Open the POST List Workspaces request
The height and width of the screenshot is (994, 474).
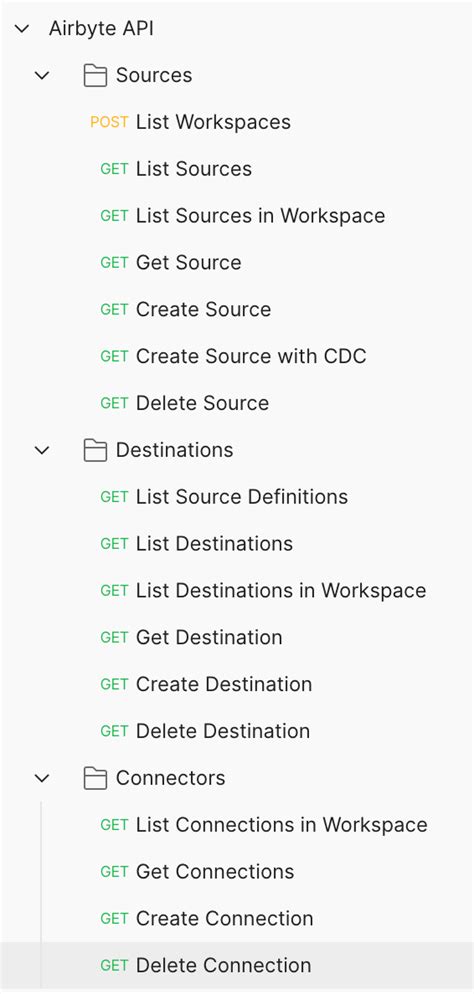[237, 122]
